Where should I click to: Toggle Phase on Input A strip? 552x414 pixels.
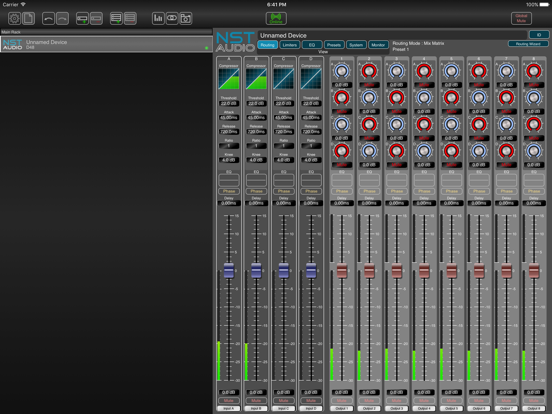pos(229,191)
